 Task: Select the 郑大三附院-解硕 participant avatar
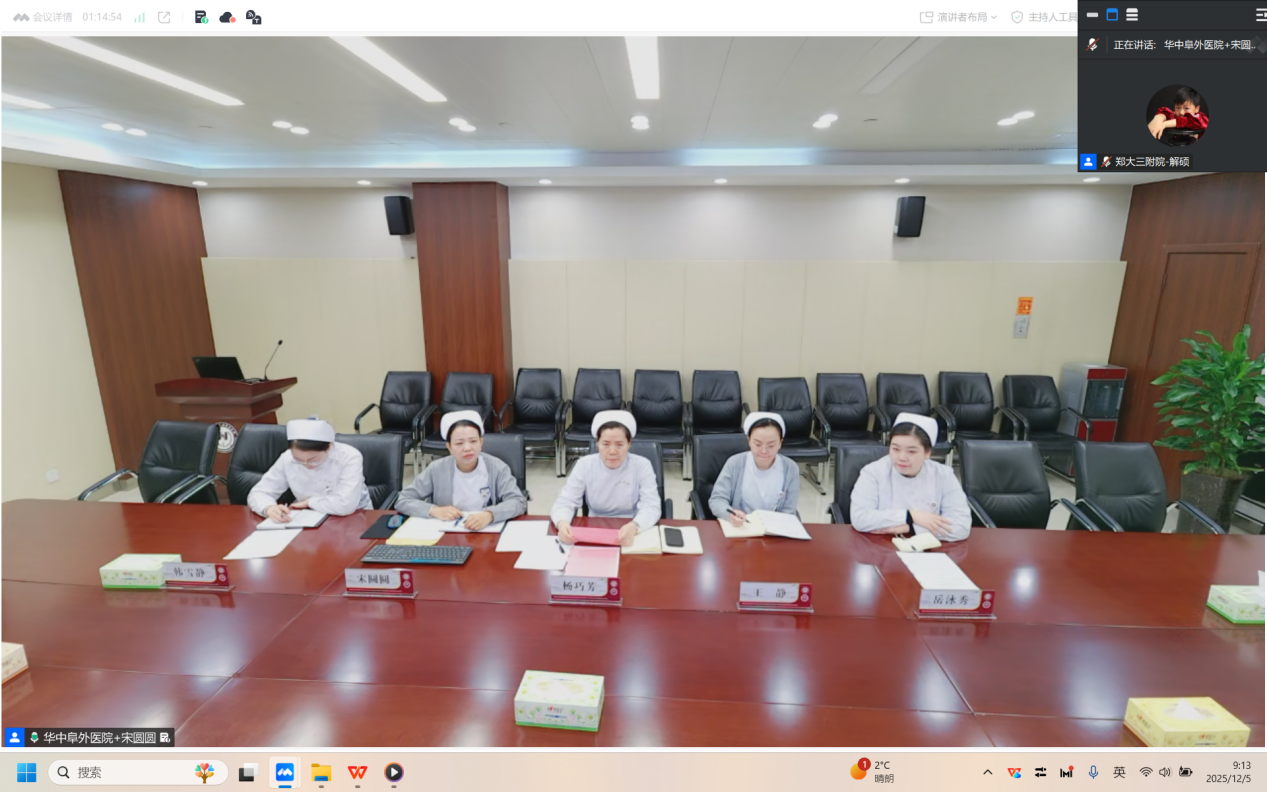coord(1177,115)
